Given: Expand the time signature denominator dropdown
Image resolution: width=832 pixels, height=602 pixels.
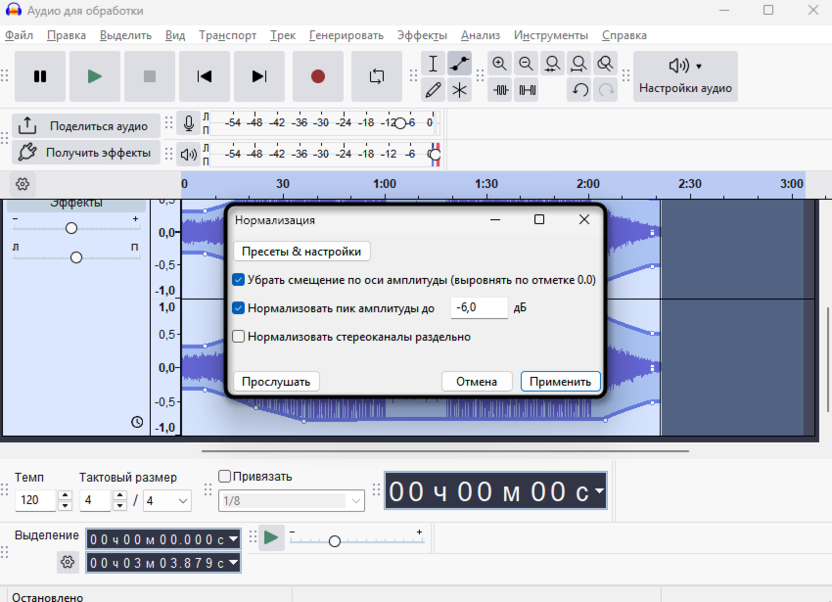Looking at the screenshot, I should click(x=183, y=500).
